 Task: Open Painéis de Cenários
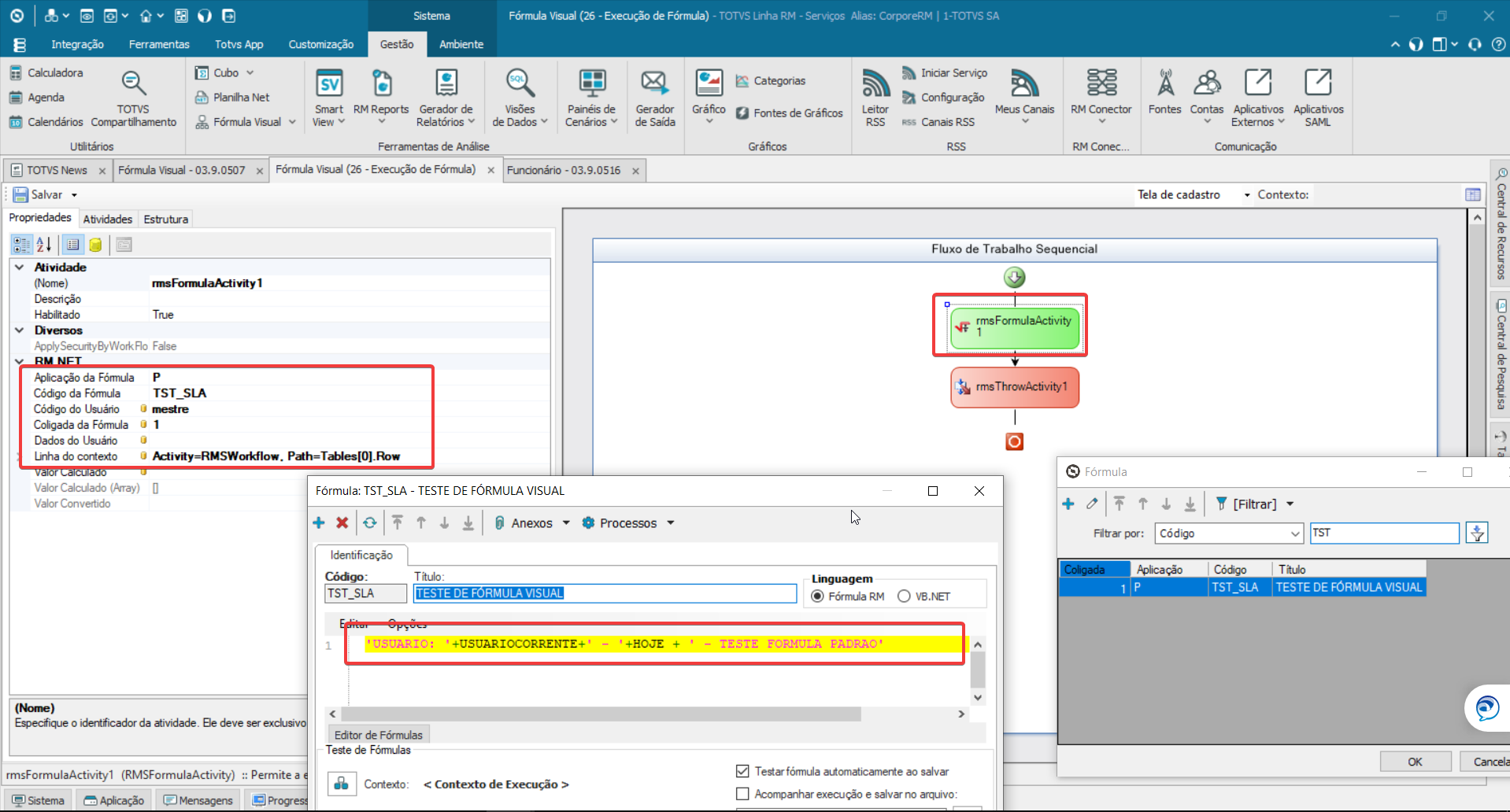point(591,98)
